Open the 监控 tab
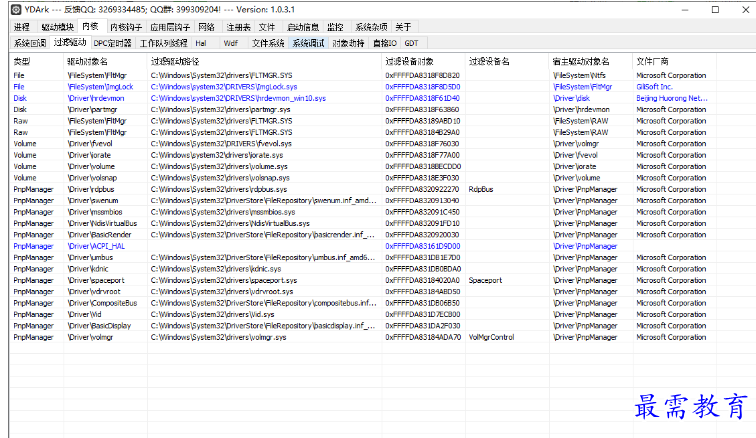Image resolution: width=756 pixels, height=438 pixels. tap(335, 27)
